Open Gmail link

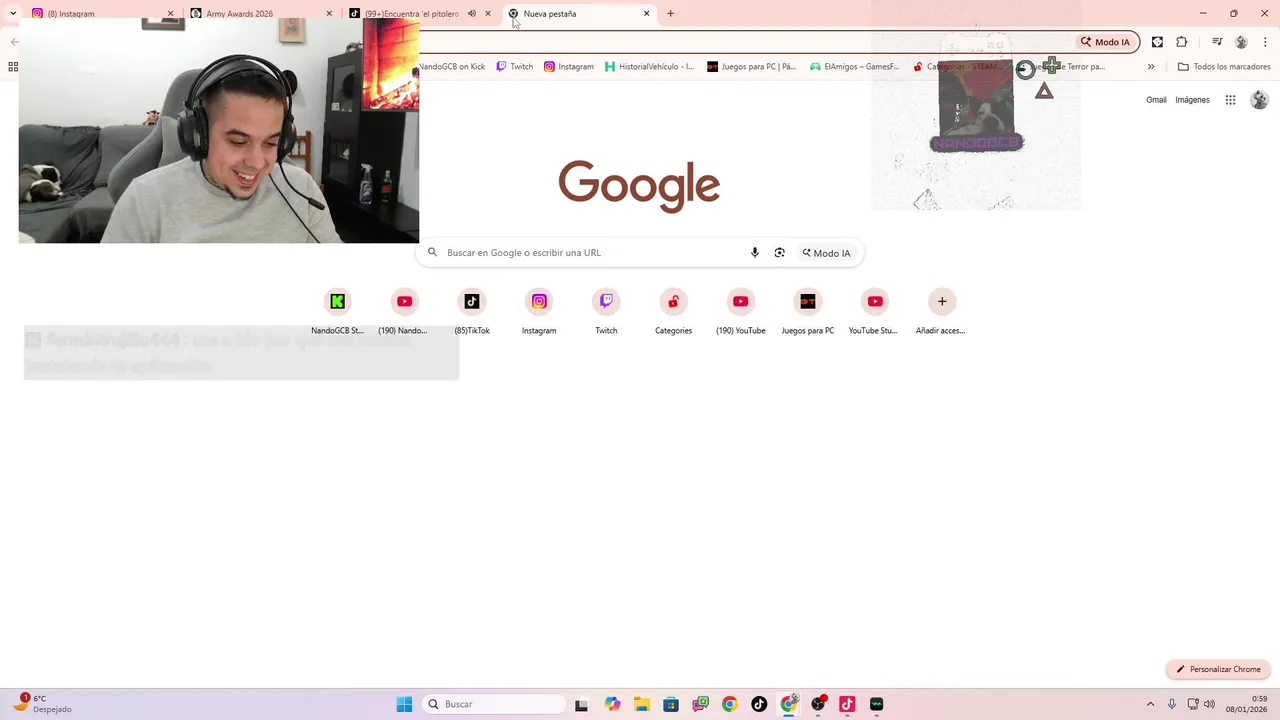click(1156, 100)
